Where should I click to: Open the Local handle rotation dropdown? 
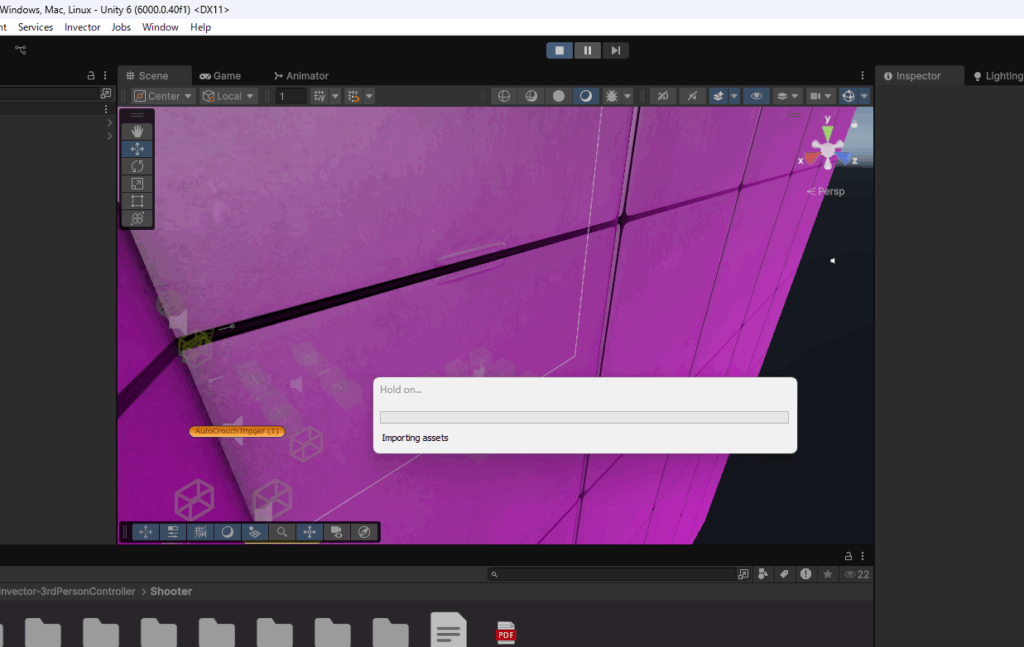(x=228, y=96)
